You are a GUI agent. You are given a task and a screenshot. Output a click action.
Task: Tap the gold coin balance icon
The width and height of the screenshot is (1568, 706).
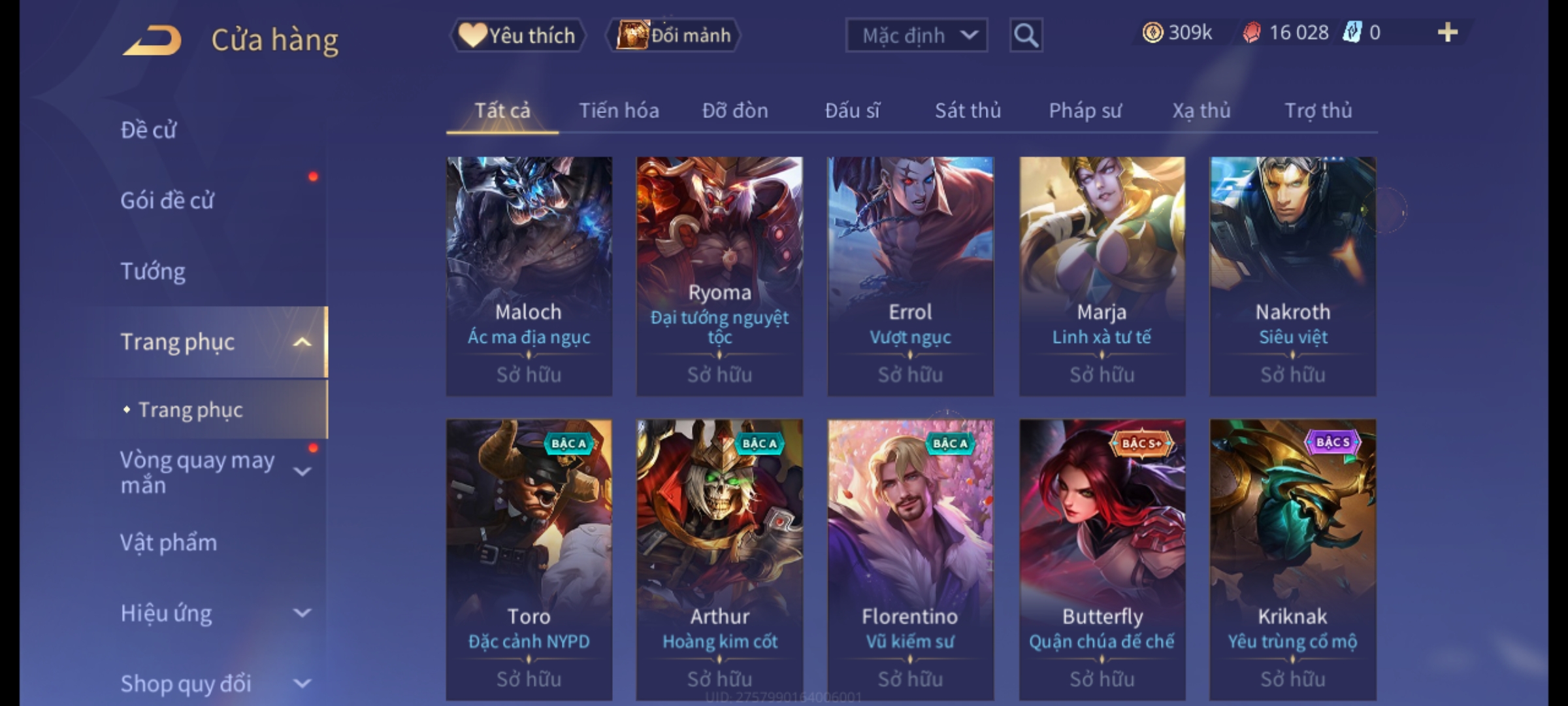pyautogui.click(x=1152, y=32)
